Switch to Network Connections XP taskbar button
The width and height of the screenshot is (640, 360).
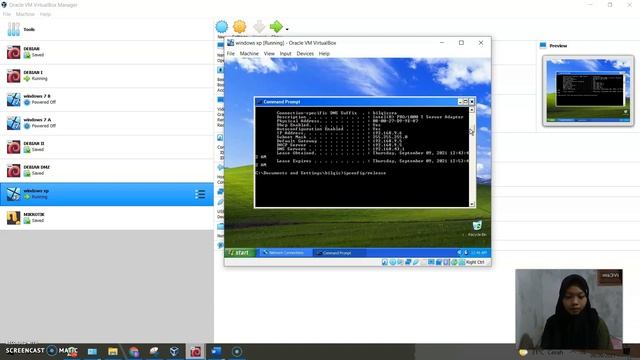pyautogui.click(x=285, y=253)
